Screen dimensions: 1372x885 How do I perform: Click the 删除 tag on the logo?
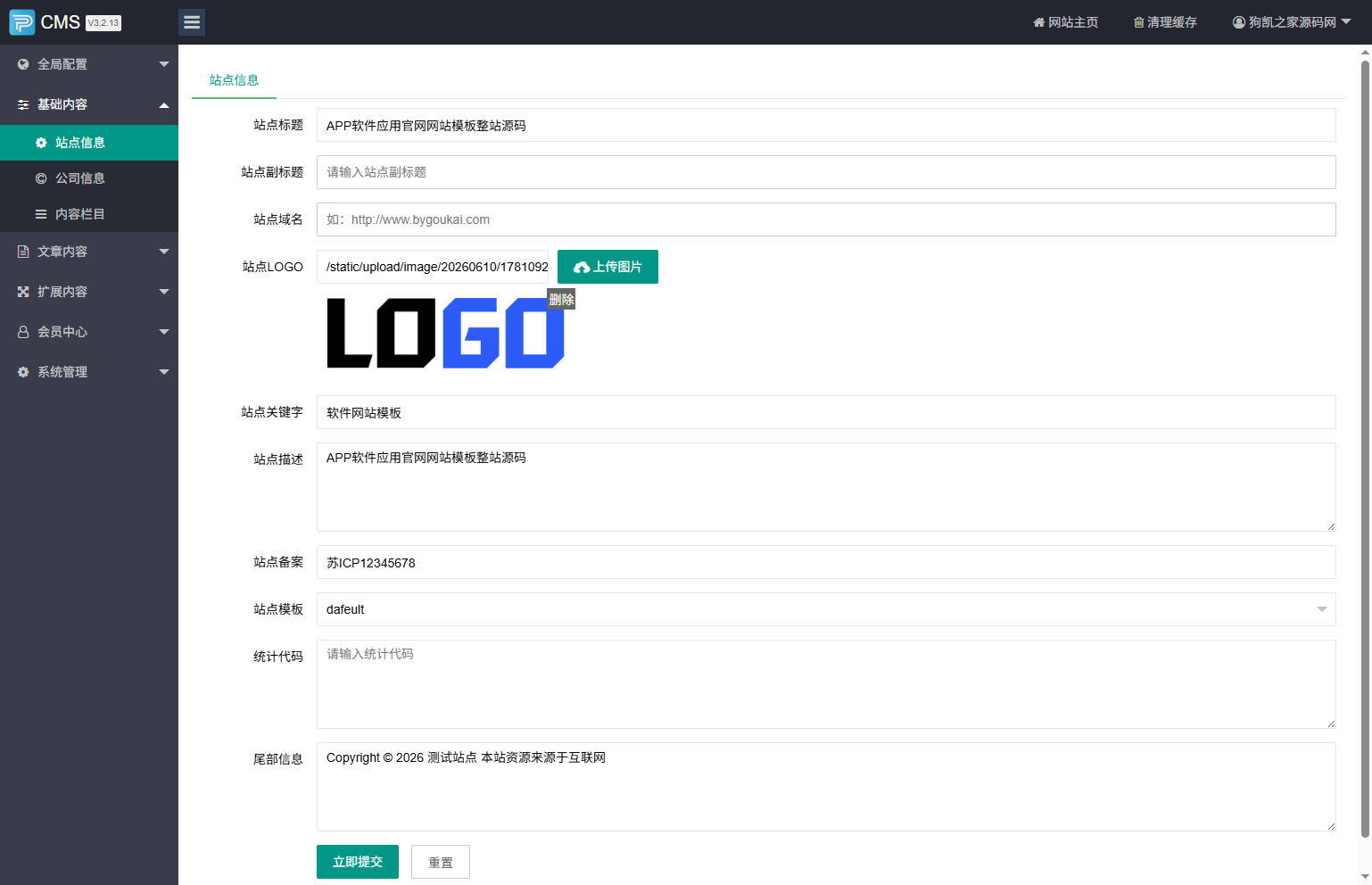(x=561, y=299)
